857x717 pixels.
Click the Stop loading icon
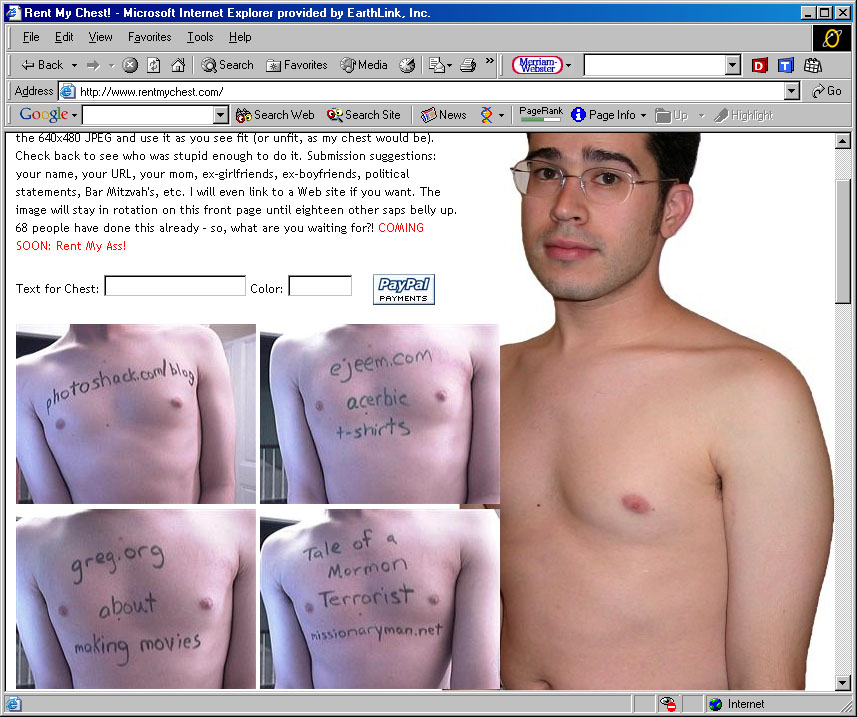pos(130,65)
